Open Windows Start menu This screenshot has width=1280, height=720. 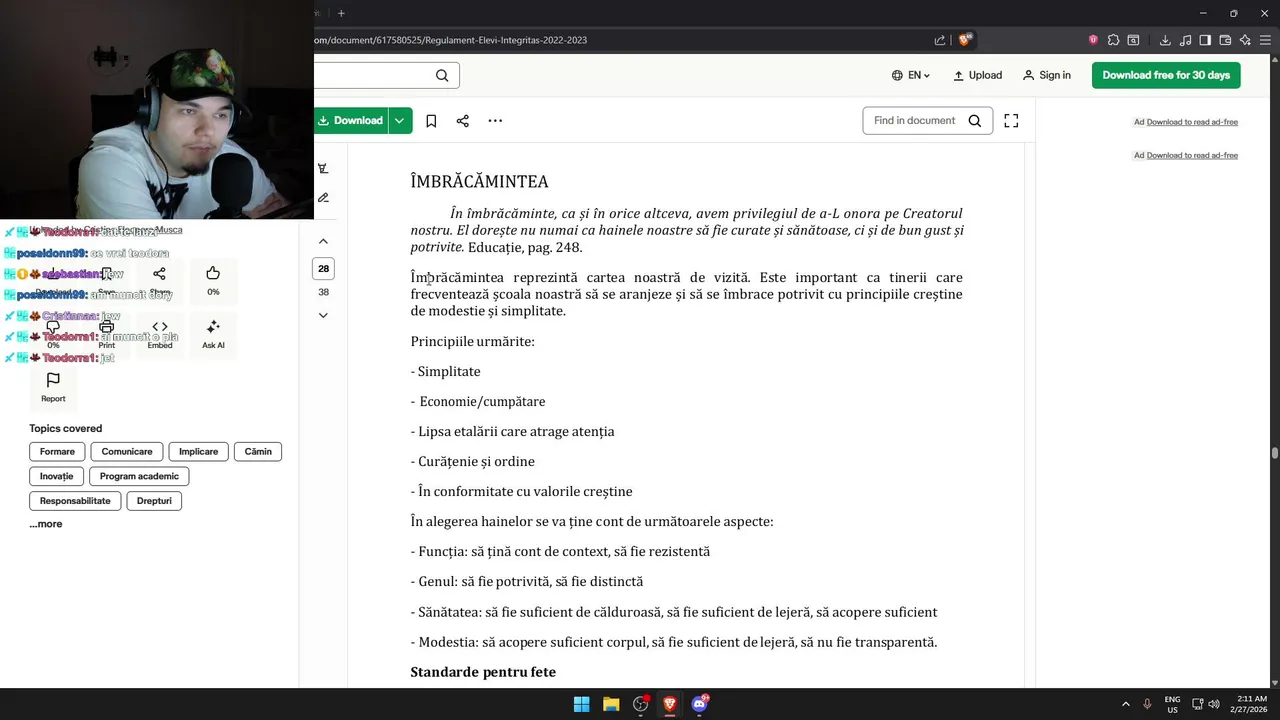581,704
